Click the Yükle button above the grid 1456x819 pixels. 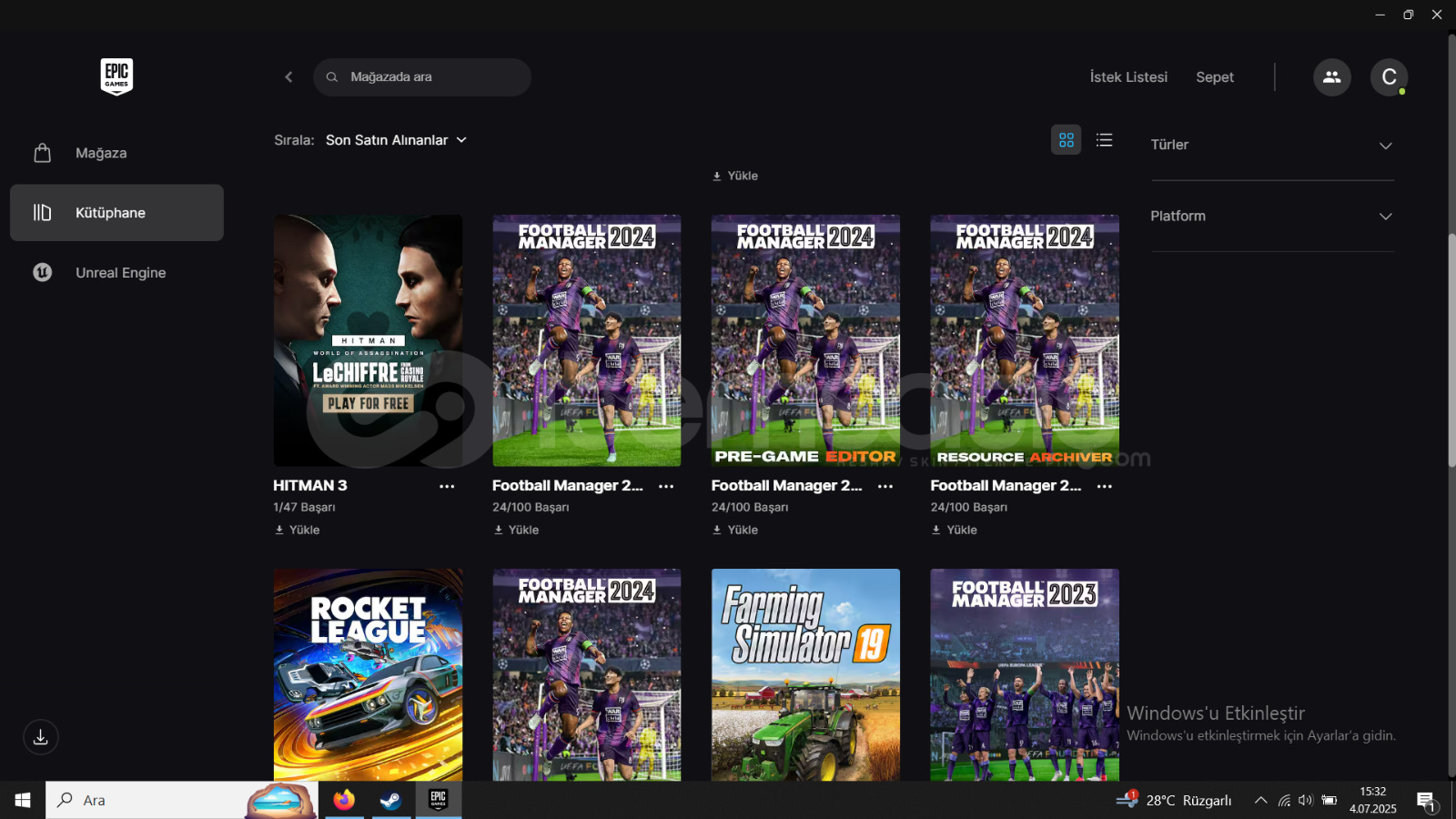(735, 176)
